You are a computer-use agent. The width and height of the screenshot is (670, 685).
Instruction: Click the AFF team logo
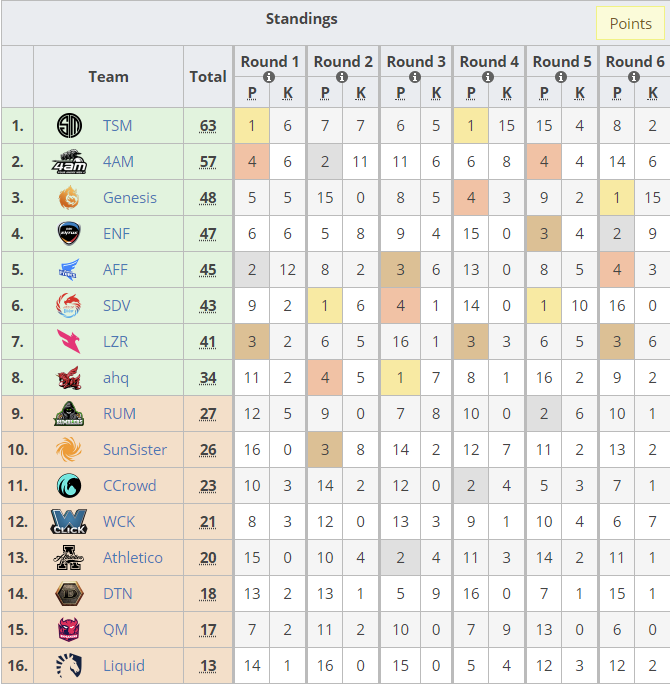tap(69, 270)
